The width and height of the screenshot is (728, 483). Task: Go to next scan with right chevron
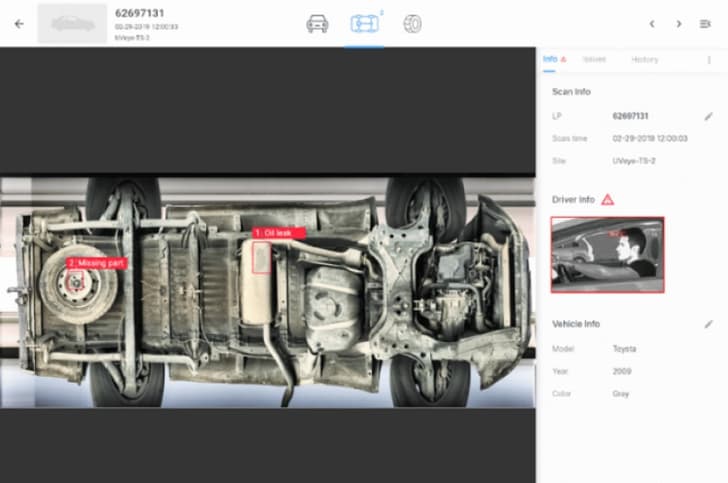(x=679, y=24)
